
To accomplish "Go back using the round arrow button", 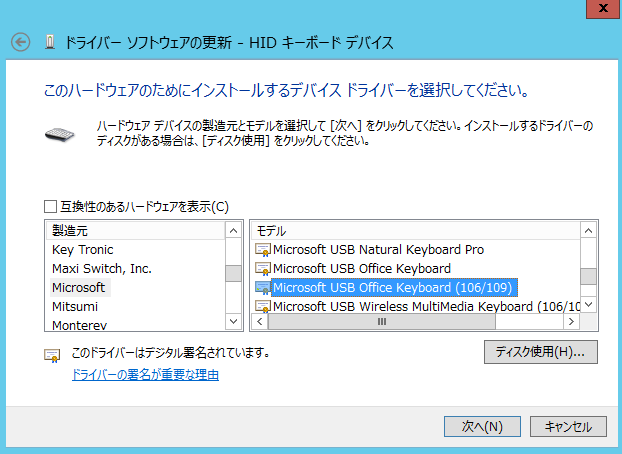I will point(20,42).
